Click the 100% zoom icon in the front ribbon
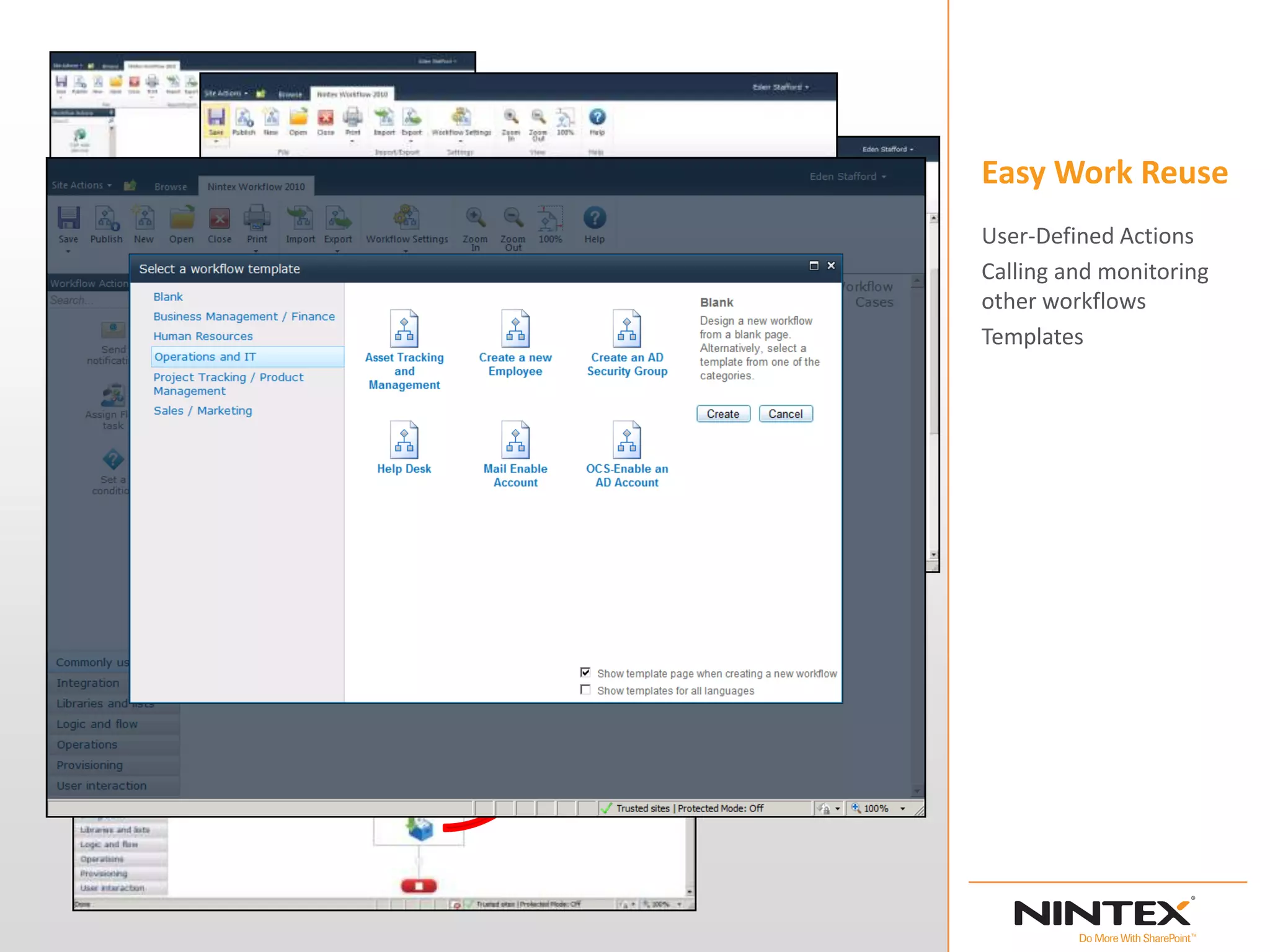This screenshot has width=1270, height=952. click(550, 218)
